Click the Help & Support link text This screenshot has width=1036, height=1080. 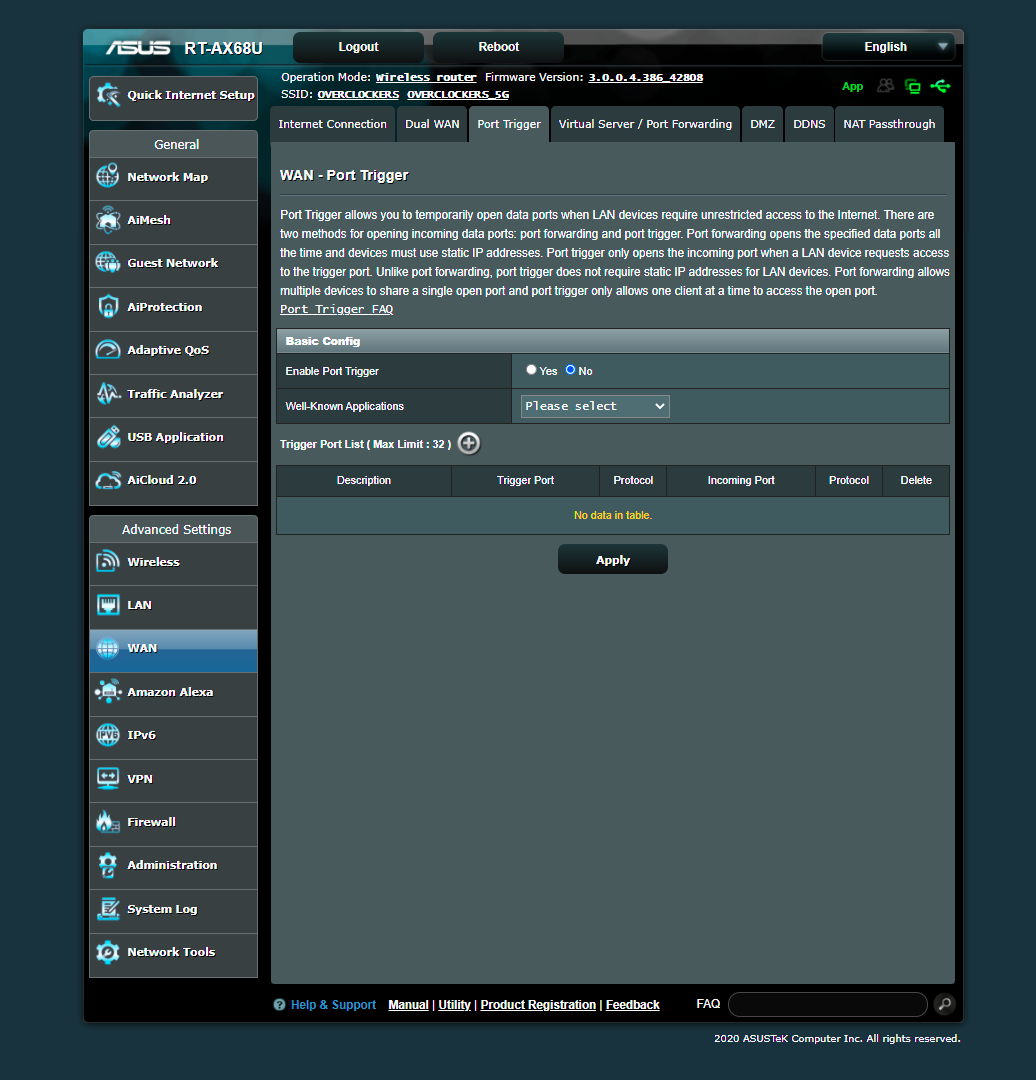(333, 1005)
